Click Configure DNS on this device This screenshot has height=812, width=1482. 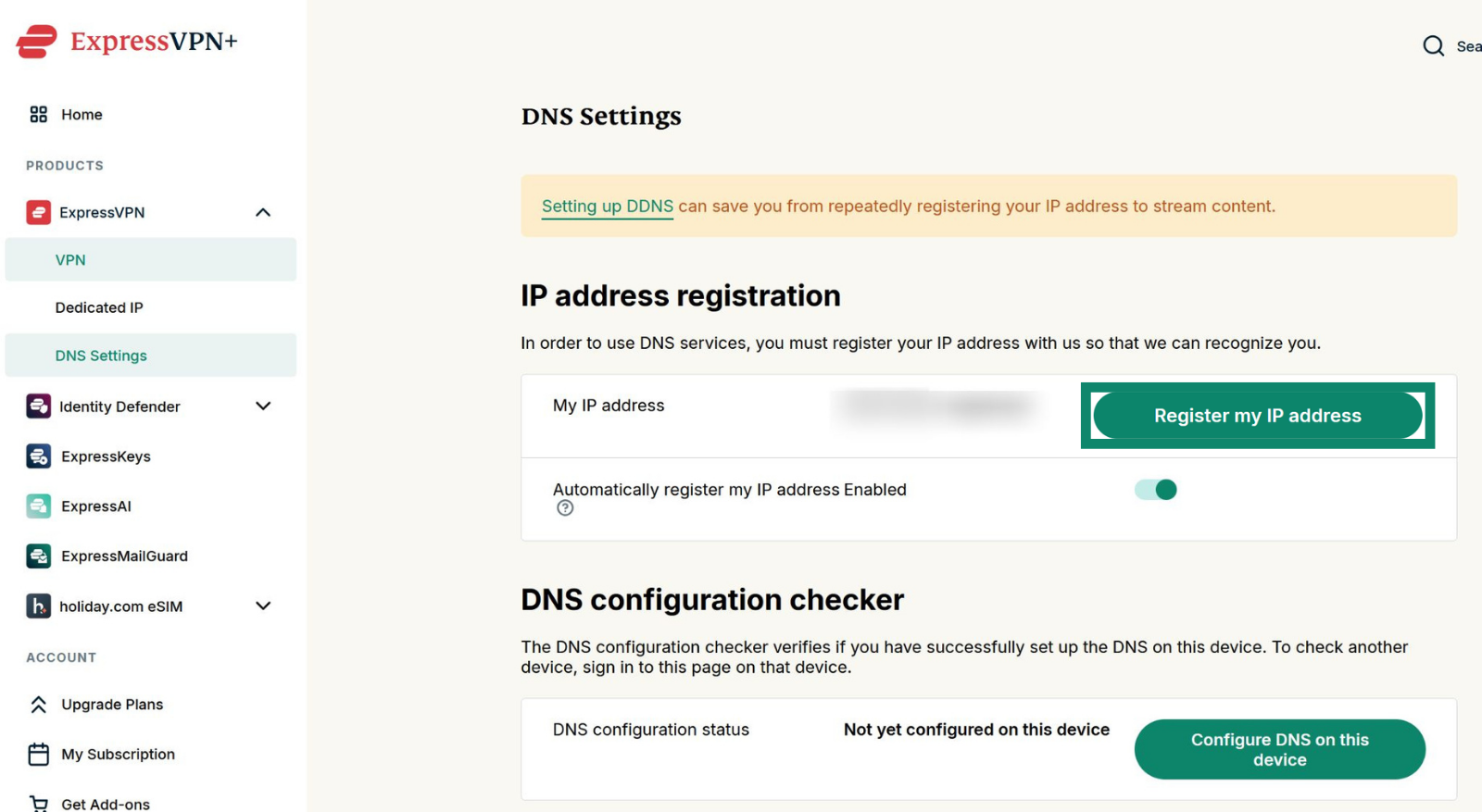click(1280, 749)
